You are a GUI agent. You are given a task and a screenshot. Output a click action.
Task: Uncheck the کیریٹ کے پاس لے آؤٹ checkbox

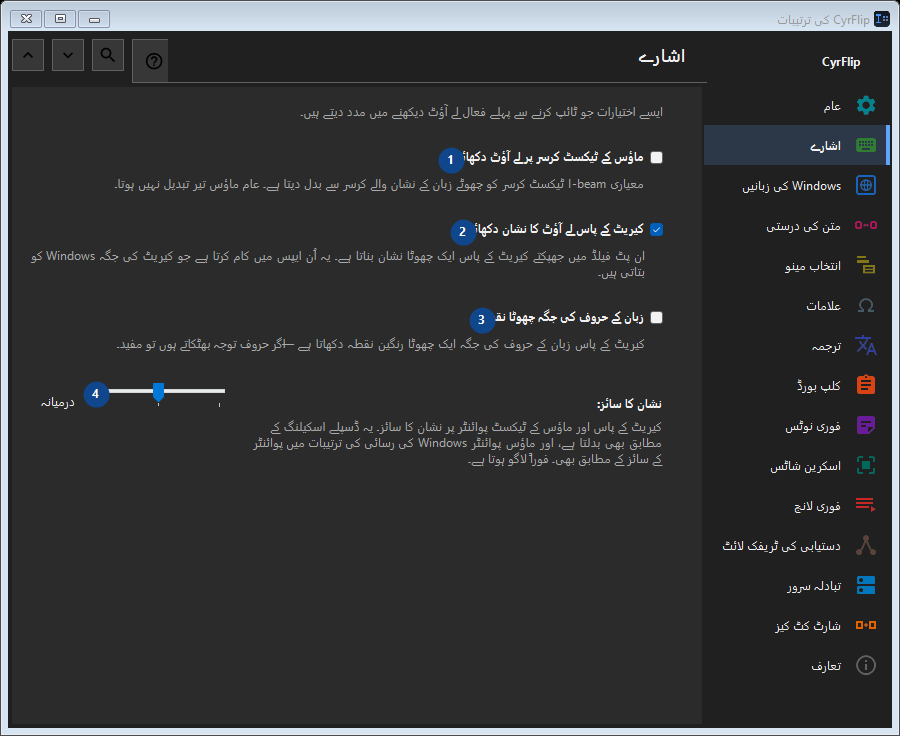point(657,230)
